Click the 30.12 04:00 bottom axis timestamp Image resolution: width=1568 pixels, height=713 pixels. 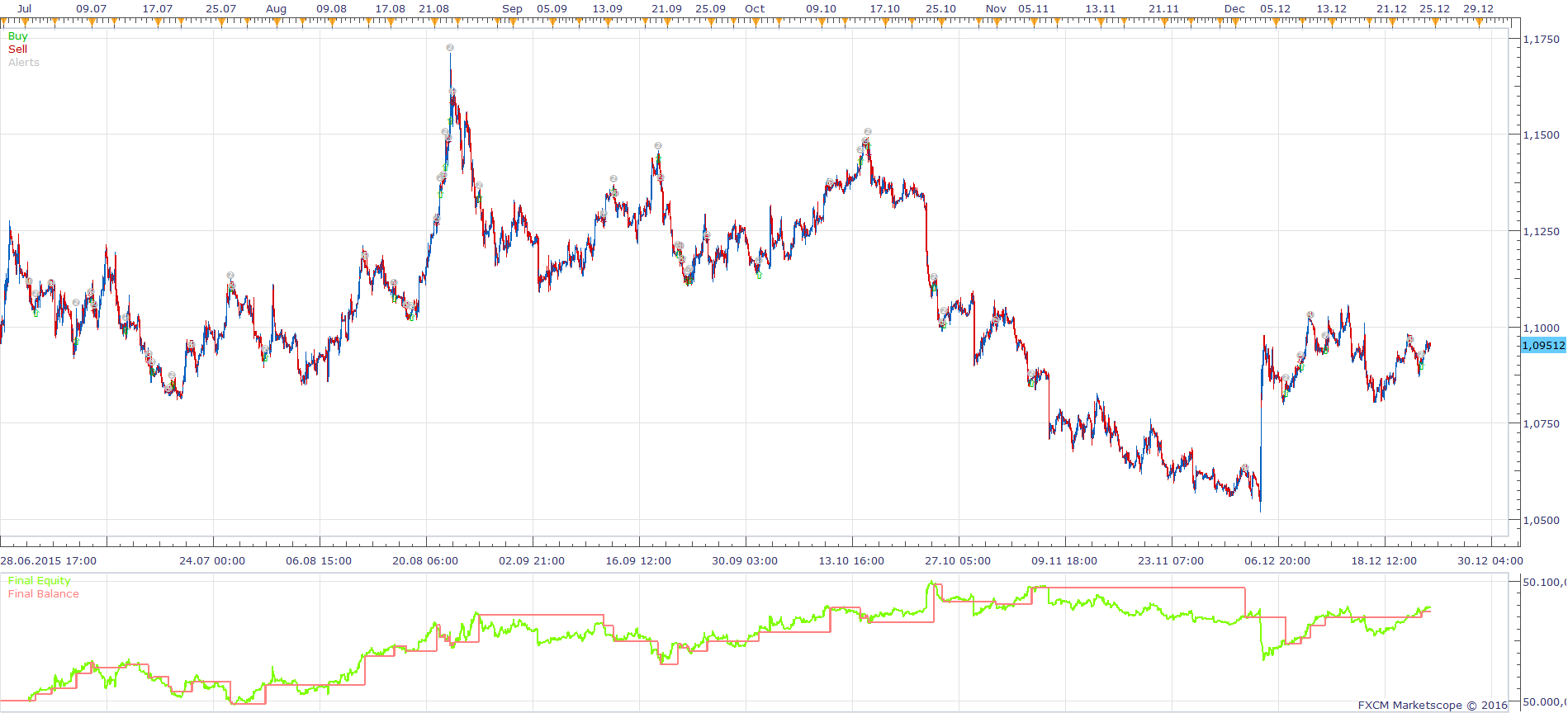coord(1490,561)
